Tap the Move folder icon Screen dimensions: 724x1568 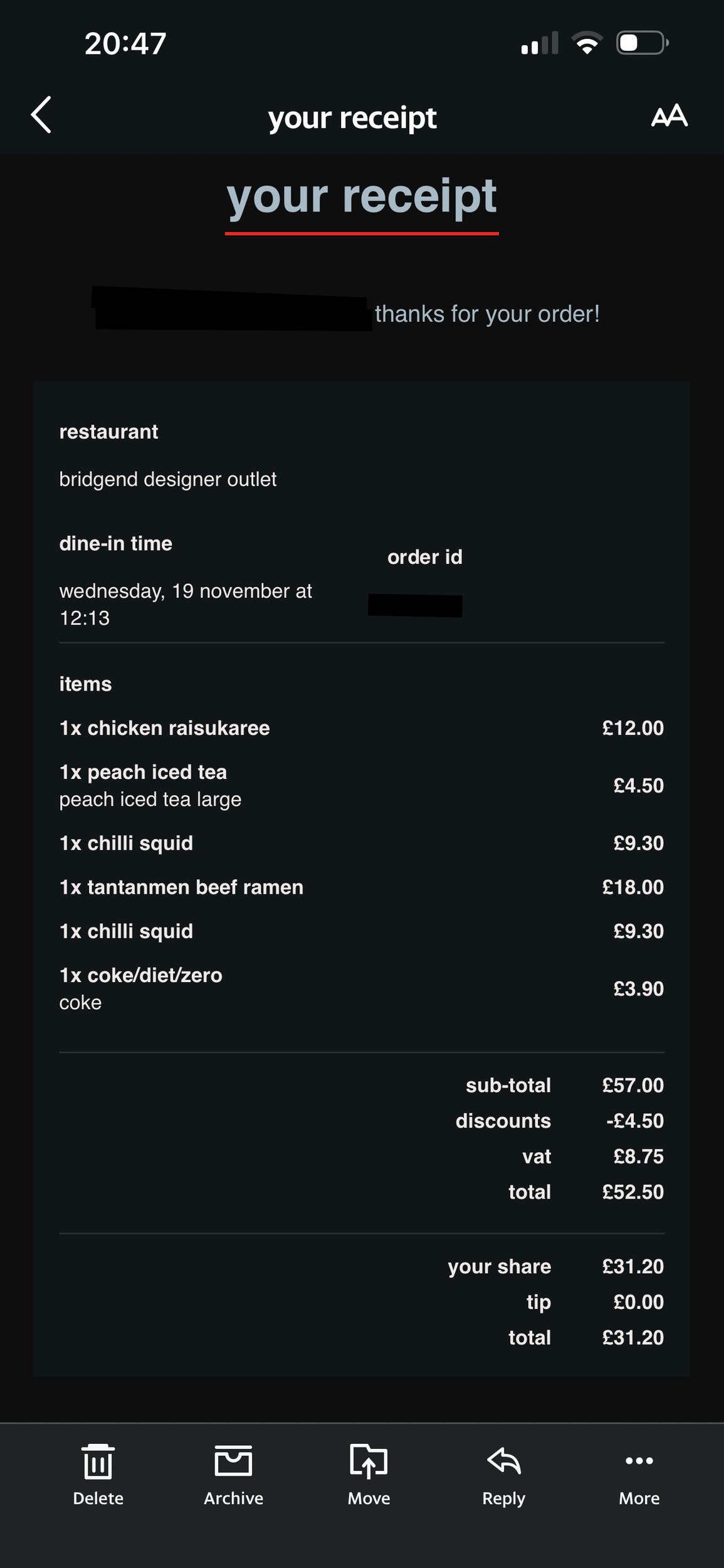(x=369, y=1461)
